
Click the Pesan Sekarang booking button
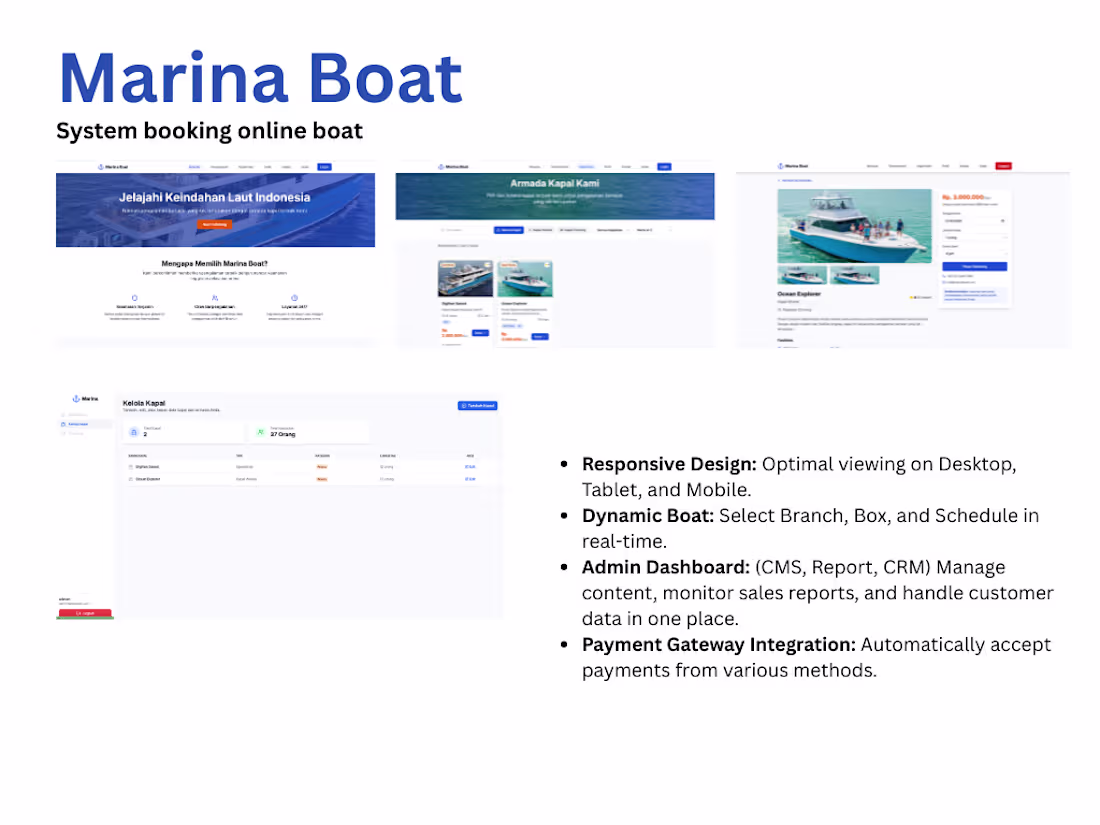(975, 266)
